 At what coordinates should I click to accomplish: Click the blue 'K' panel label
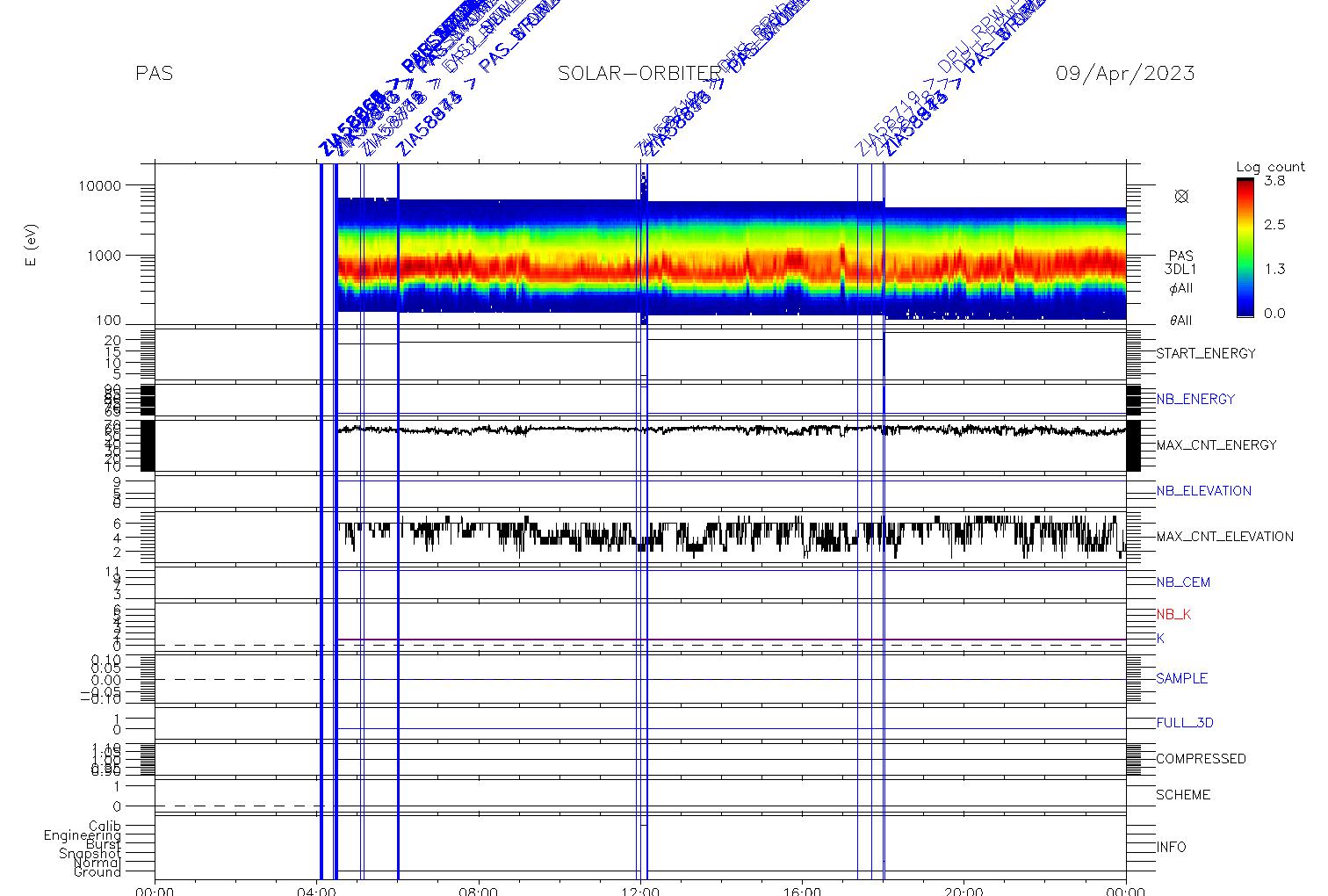(1160, 639)
